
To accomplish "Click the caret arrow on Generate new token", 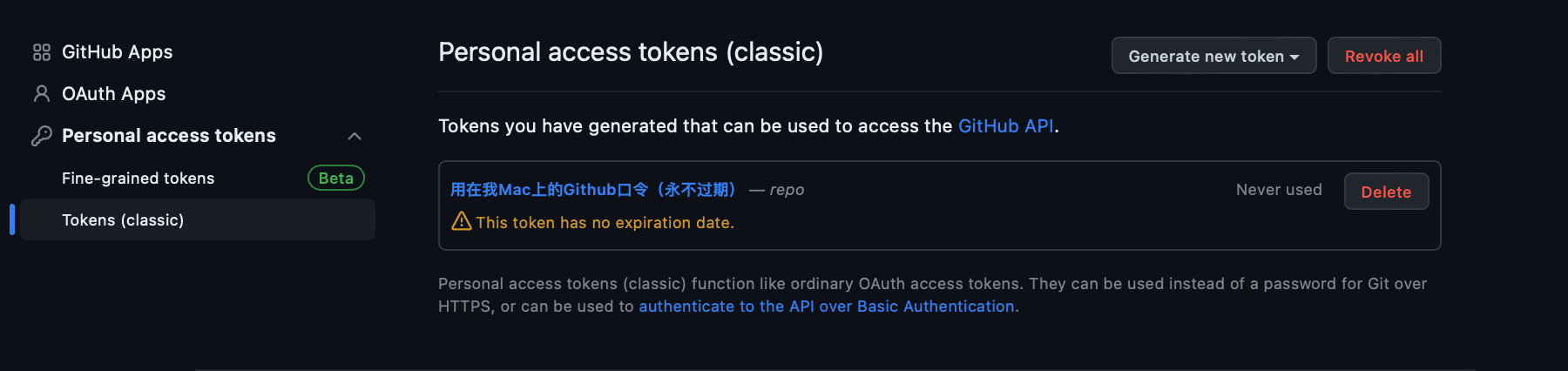I will pos(1294,57).
